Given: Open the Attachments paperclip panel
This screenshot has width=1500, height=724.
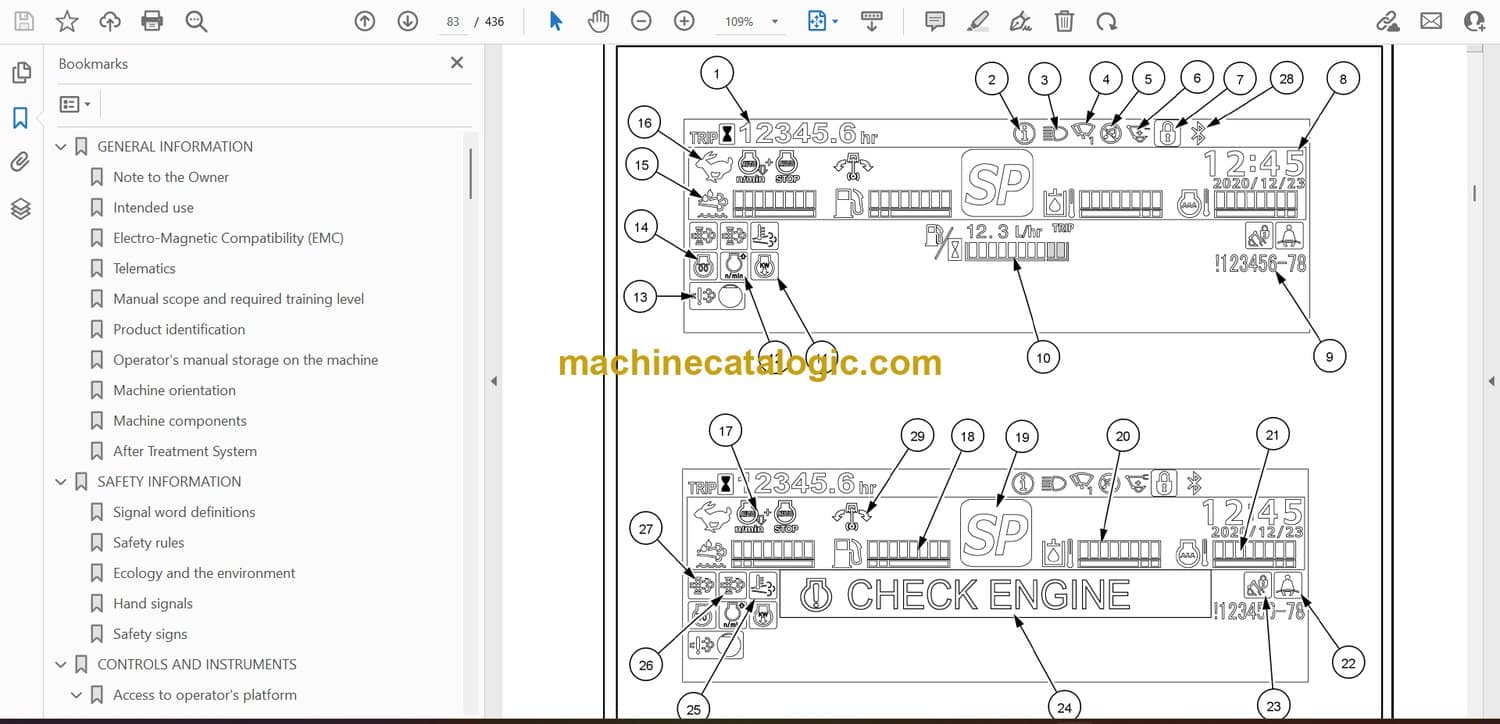Looking at the screenshot, I should click(x=21, y=162).
